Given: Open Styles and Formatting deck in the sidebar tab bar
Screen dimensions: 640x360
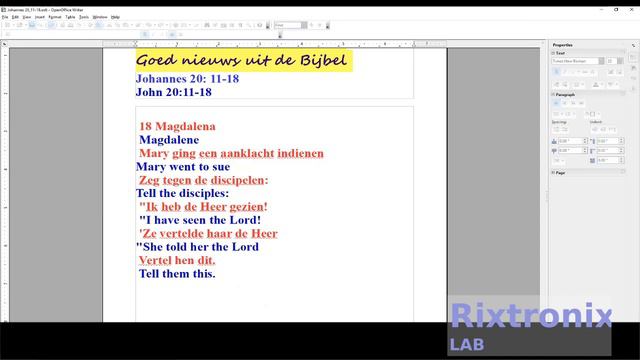Looking at the screenshot, I should point(633,68).
